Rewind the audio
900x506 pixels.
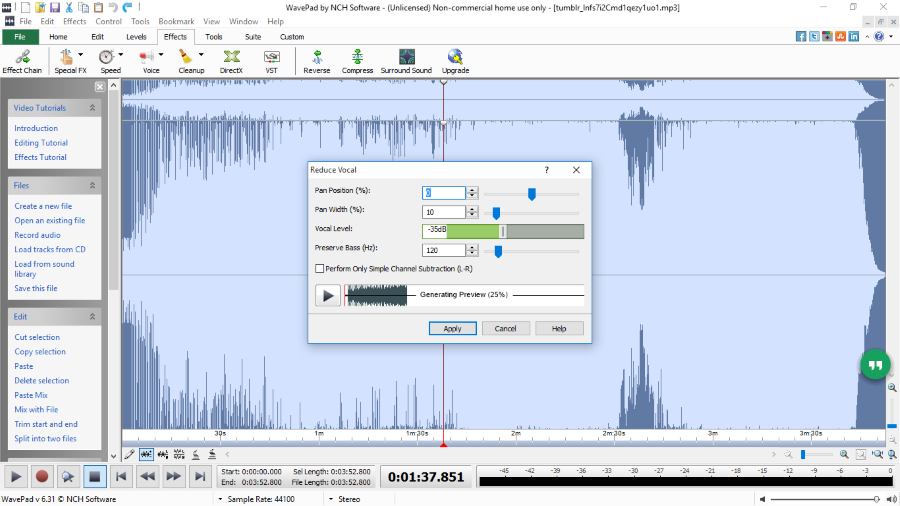tap(147, 476)
